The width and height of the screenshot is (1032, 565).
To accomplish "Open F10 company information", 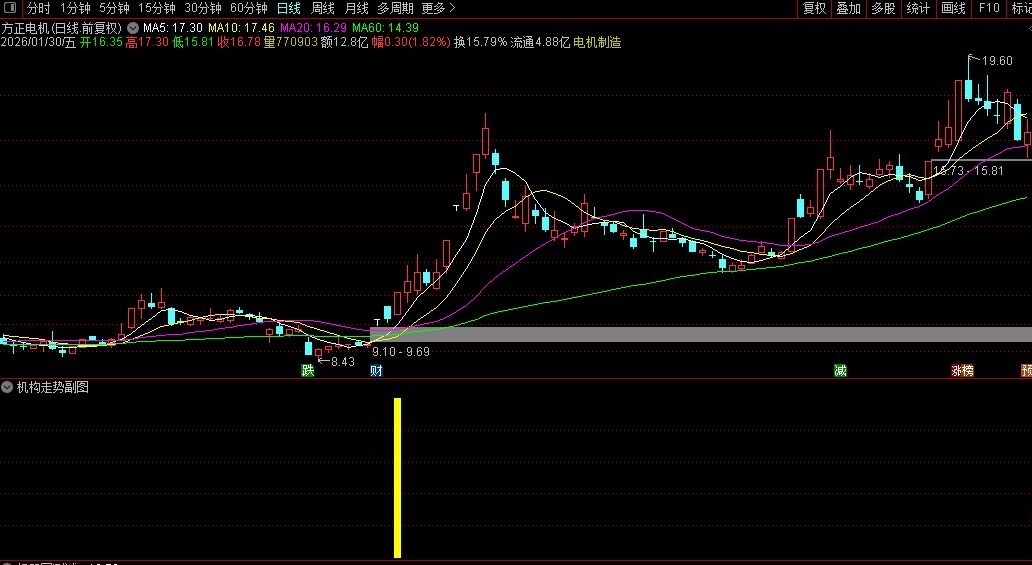I will [989, 8].
